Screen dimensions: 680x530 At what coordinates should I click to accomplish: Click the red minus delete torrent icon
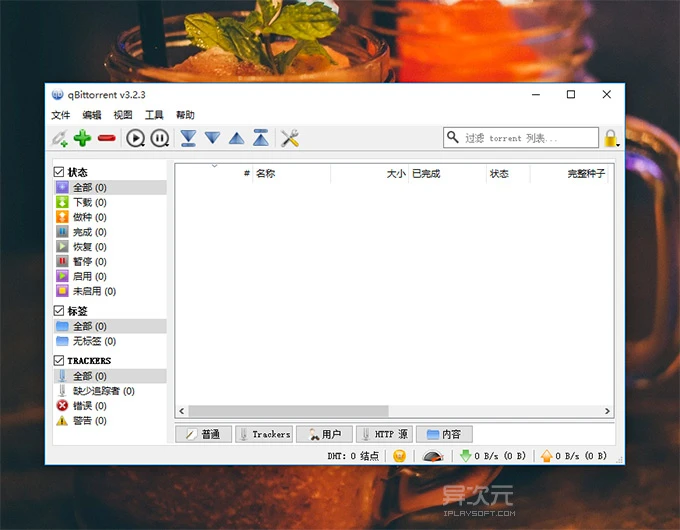click(x=107, y=138)
